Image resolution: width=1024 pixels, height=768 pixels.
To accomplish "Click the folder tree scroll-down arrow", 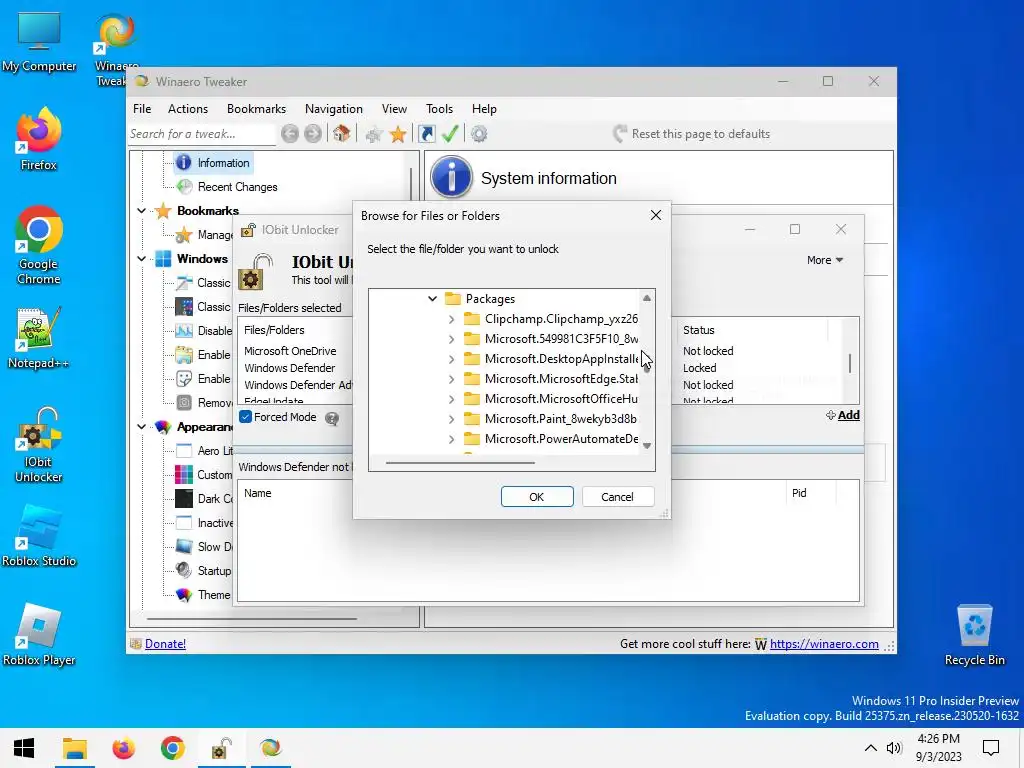I will tap(647, 446).
